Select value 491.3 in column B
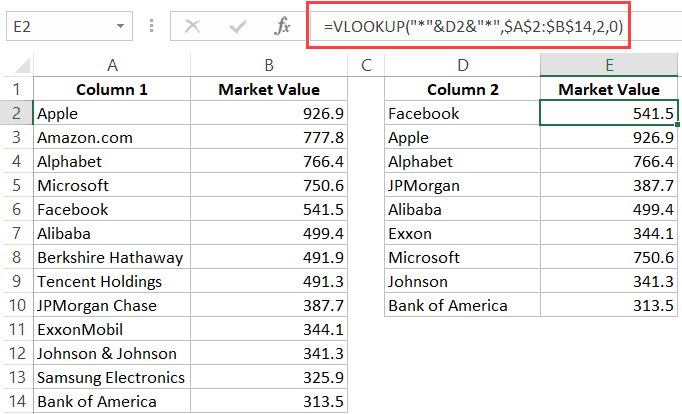 pos(269,281)
